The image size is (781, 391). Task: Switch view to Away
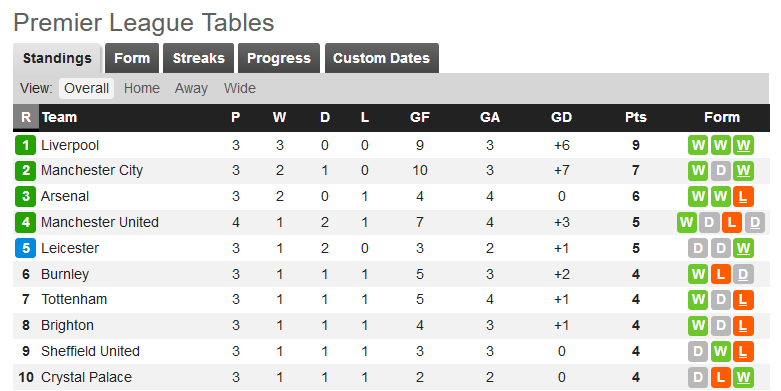(x=191, y=88)
